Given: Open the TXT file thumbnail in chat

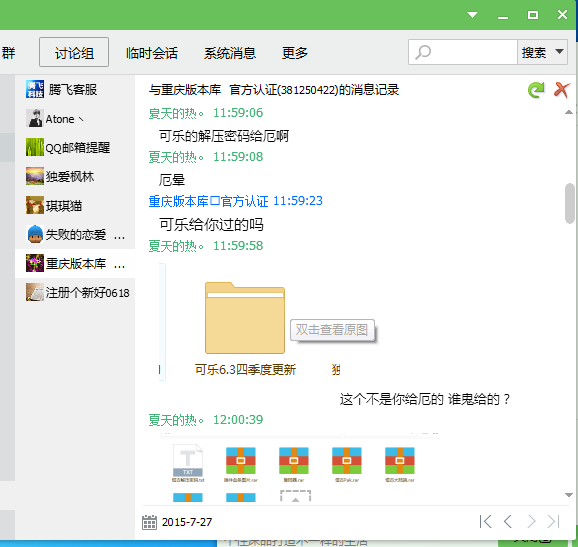Looking at the screenshot, I should point(188,463).
